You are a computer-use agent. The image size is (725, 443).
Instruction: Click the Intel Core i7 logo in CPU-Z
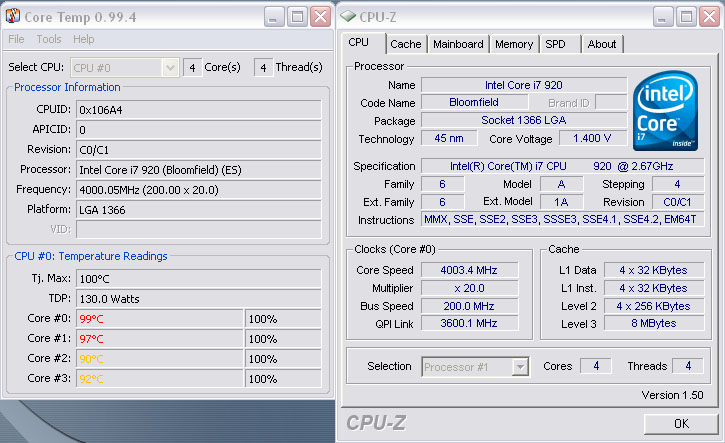pos(665,111)
